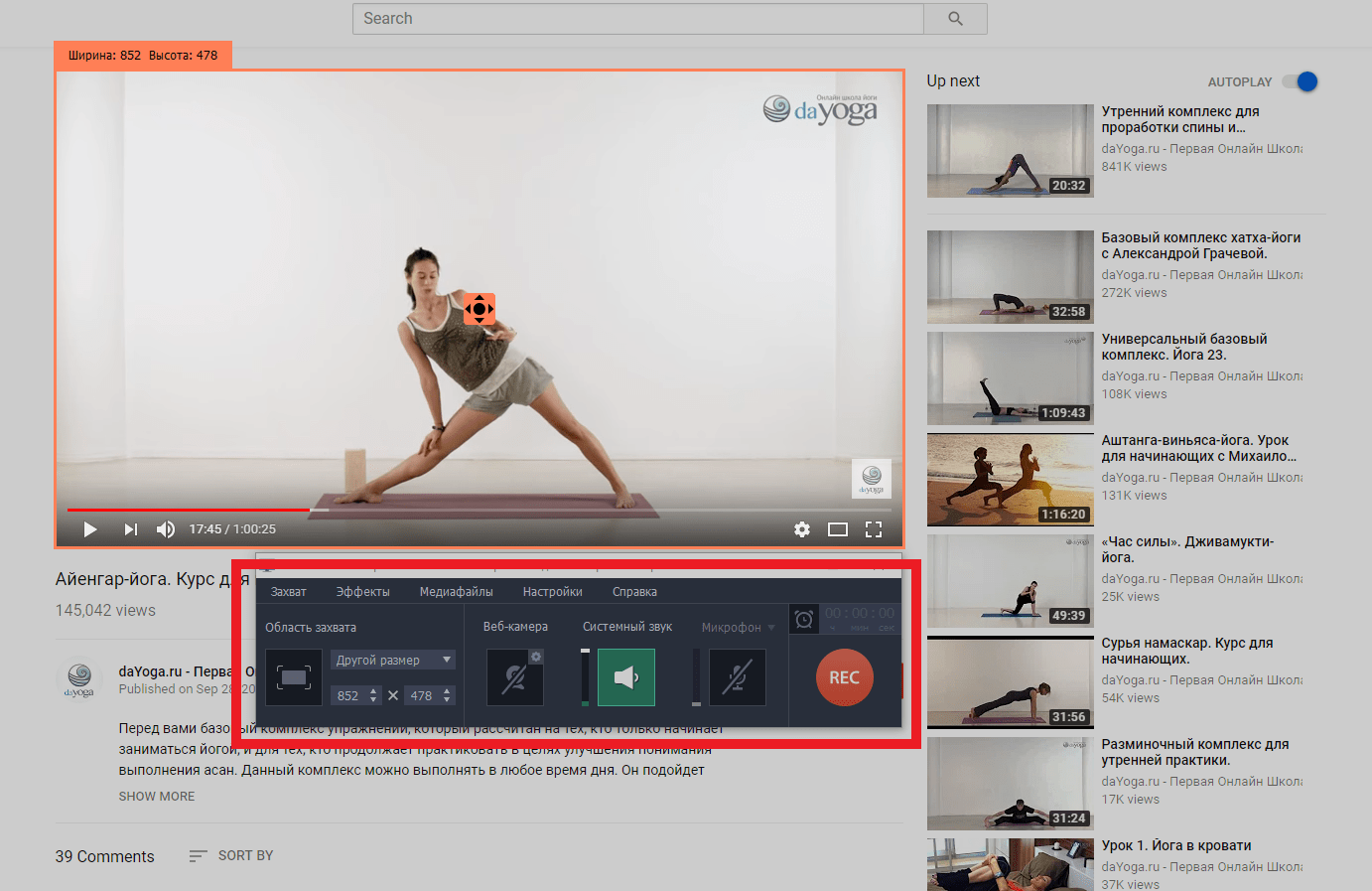Click the orange move-frame handle on the video
The width and height of the screenshot is (1372, 891).
(x=480, y=309)
